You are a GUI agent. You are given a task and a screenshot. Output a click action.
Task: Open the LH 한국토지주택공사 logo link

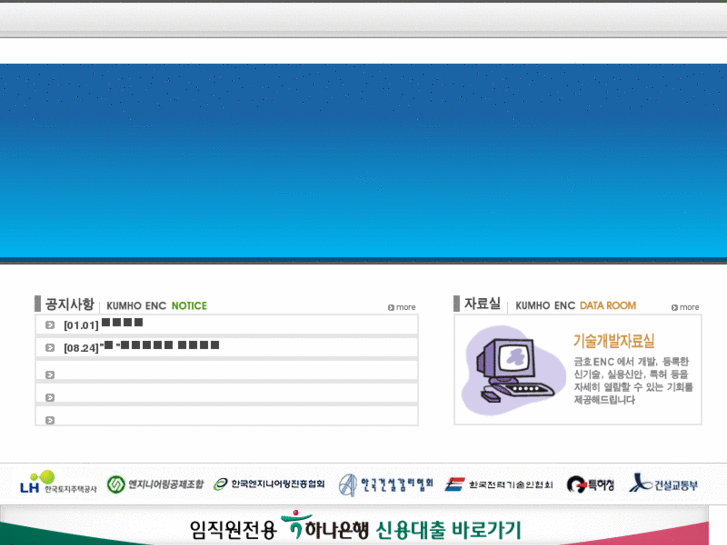point(58,482)
